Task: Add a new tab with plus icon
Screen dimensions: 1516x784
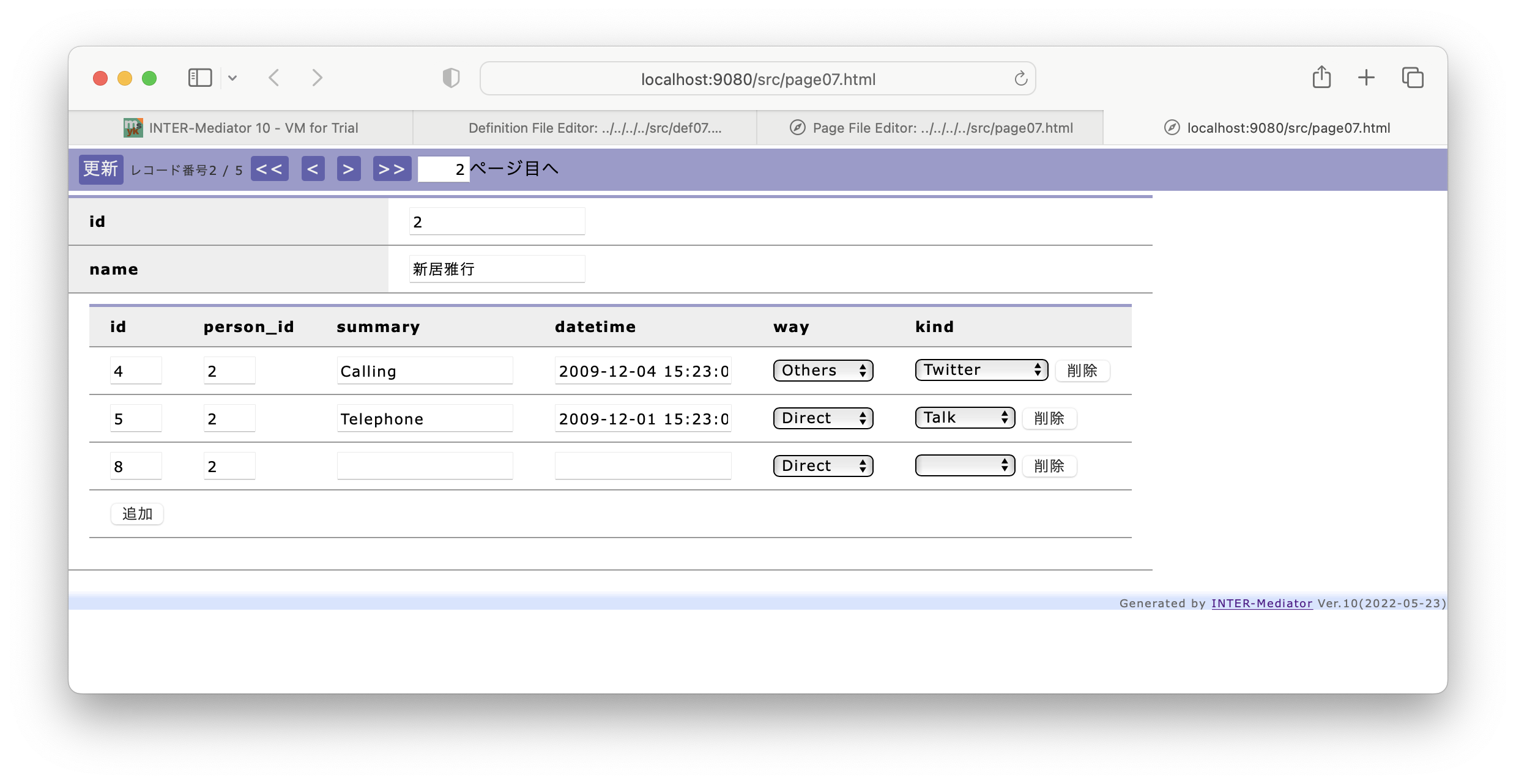Action: (1366, 78)
